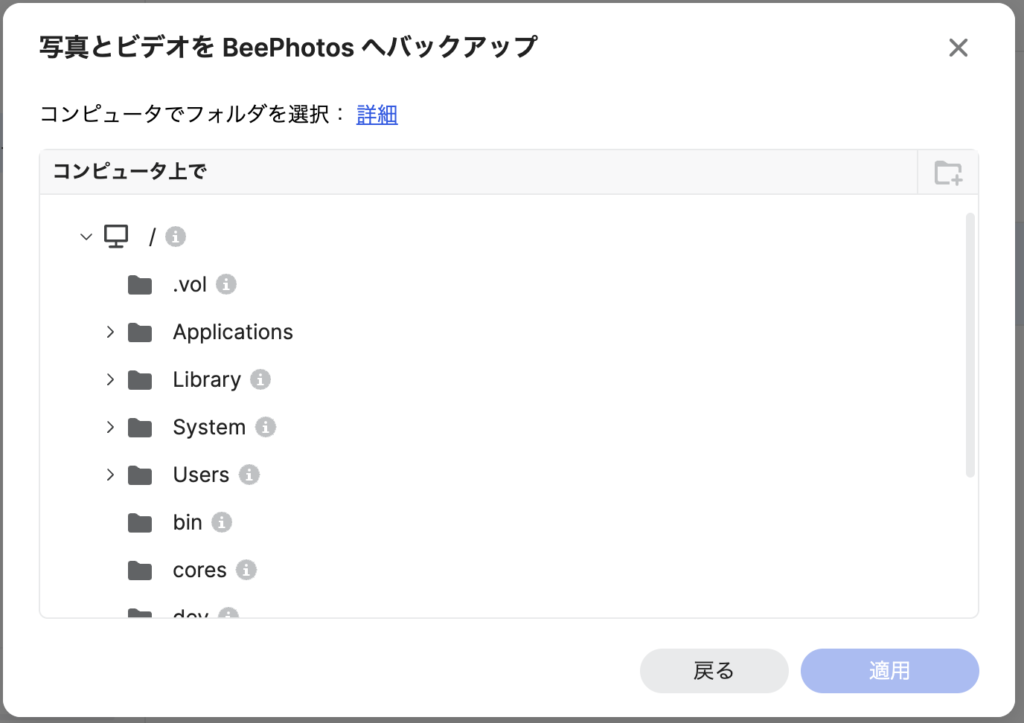This screenshot has height=723, width=1024.
Task: Select the cores folder
Action: tap(199, 570)
